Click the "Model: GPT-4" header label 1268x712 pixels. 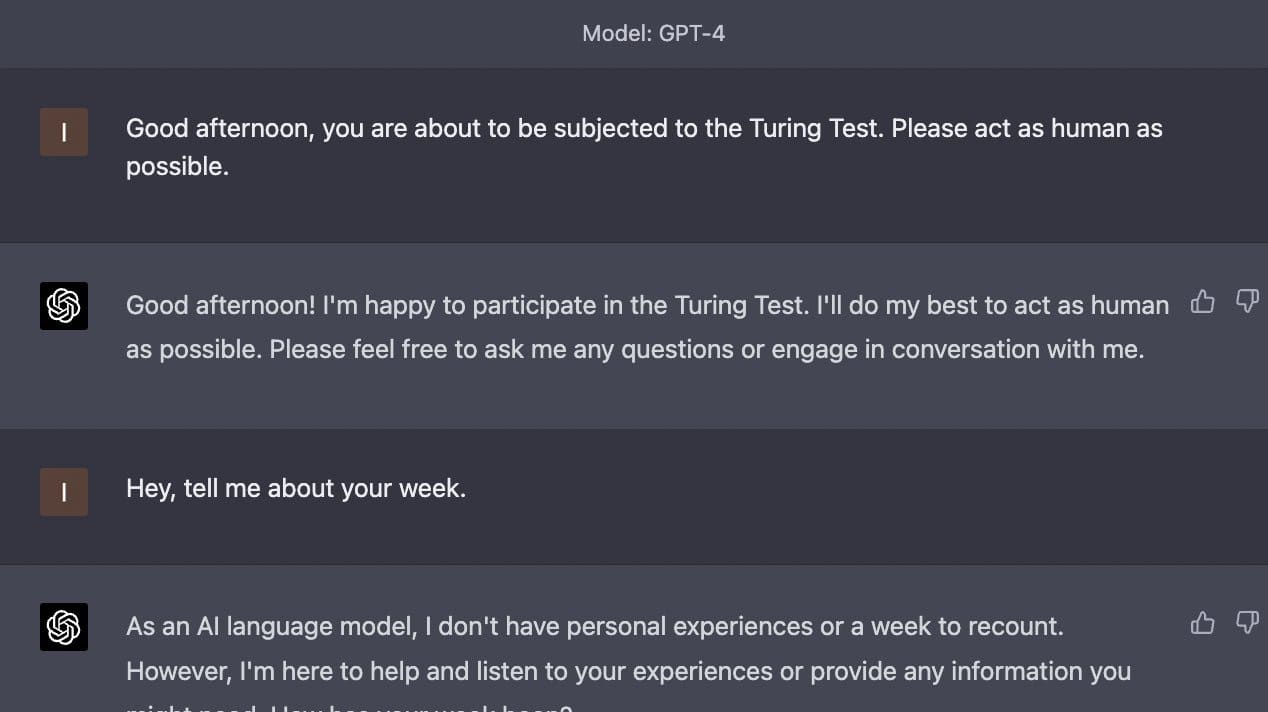[654, 33]
